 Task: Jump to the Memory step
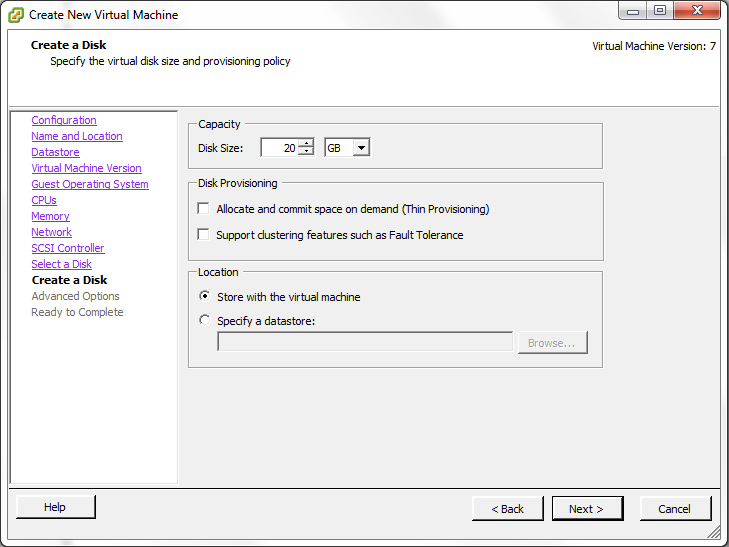click(50, 216)
